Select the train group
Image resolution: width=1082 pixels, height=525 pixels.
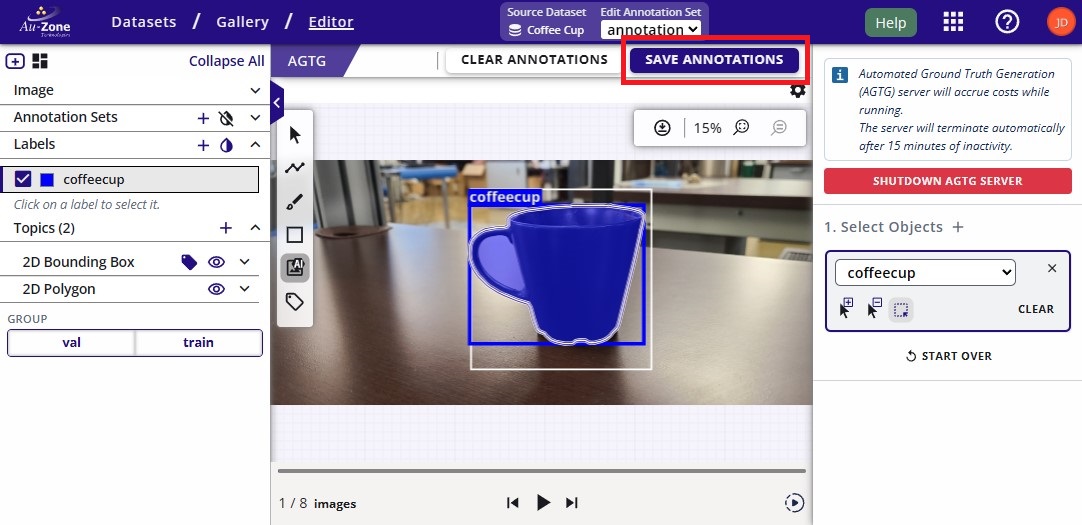pyautogui.click(x=199, y=343)
